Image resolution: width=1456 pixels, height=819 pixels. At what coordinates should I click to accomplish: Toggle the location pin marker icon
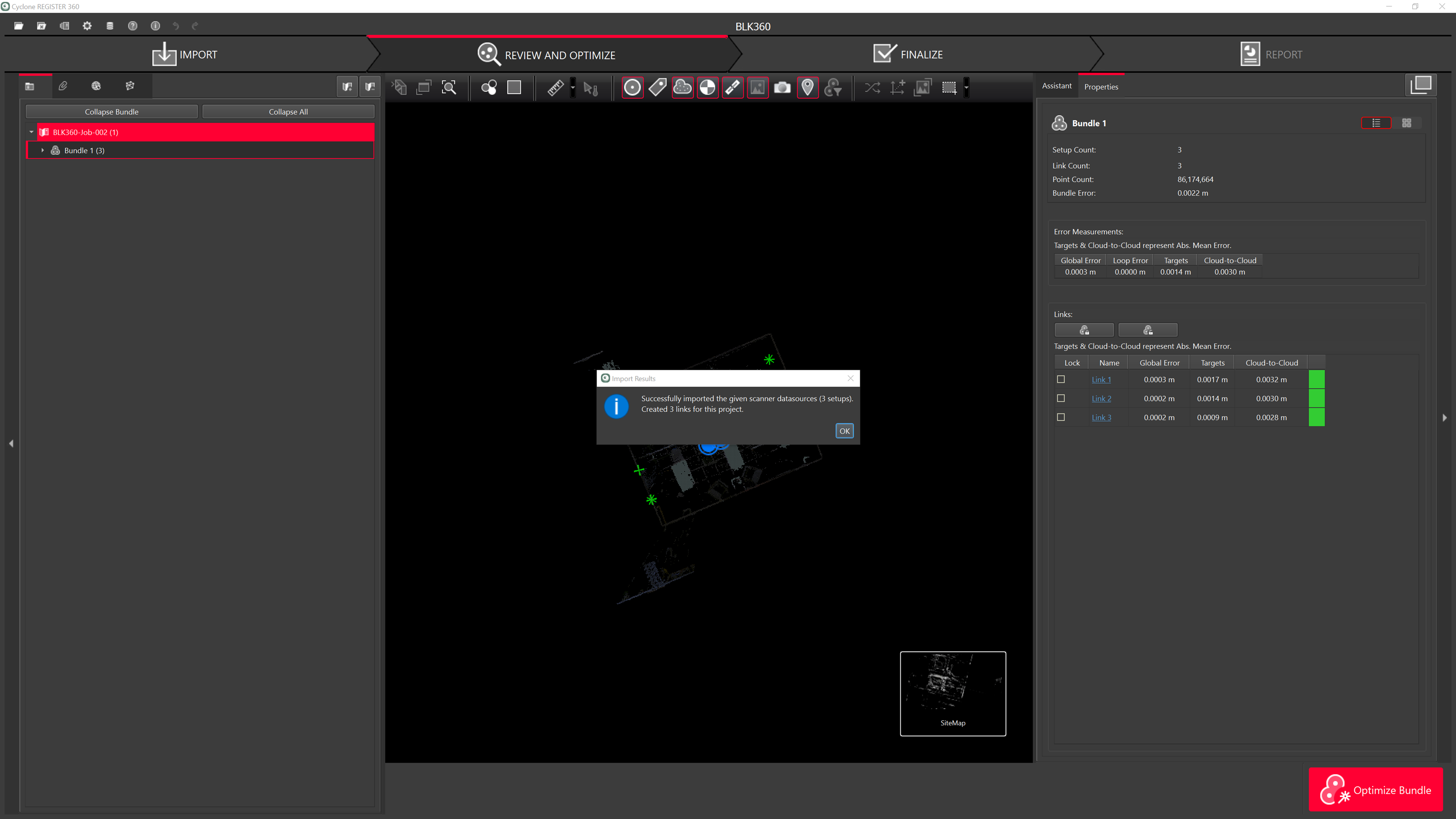pyautogui.click(x=808, y=88)
